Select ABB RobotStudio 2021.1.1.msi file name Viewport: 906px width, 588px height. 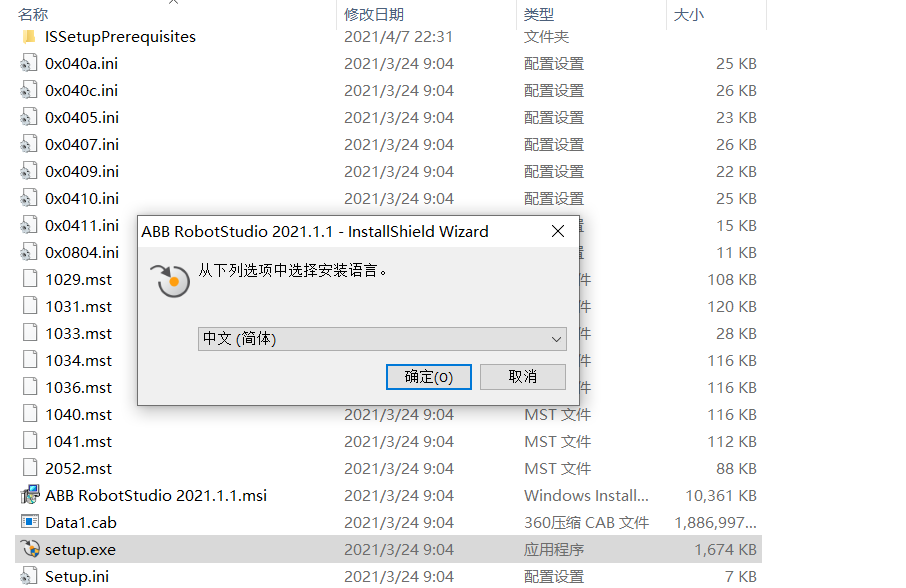[156, 496]
